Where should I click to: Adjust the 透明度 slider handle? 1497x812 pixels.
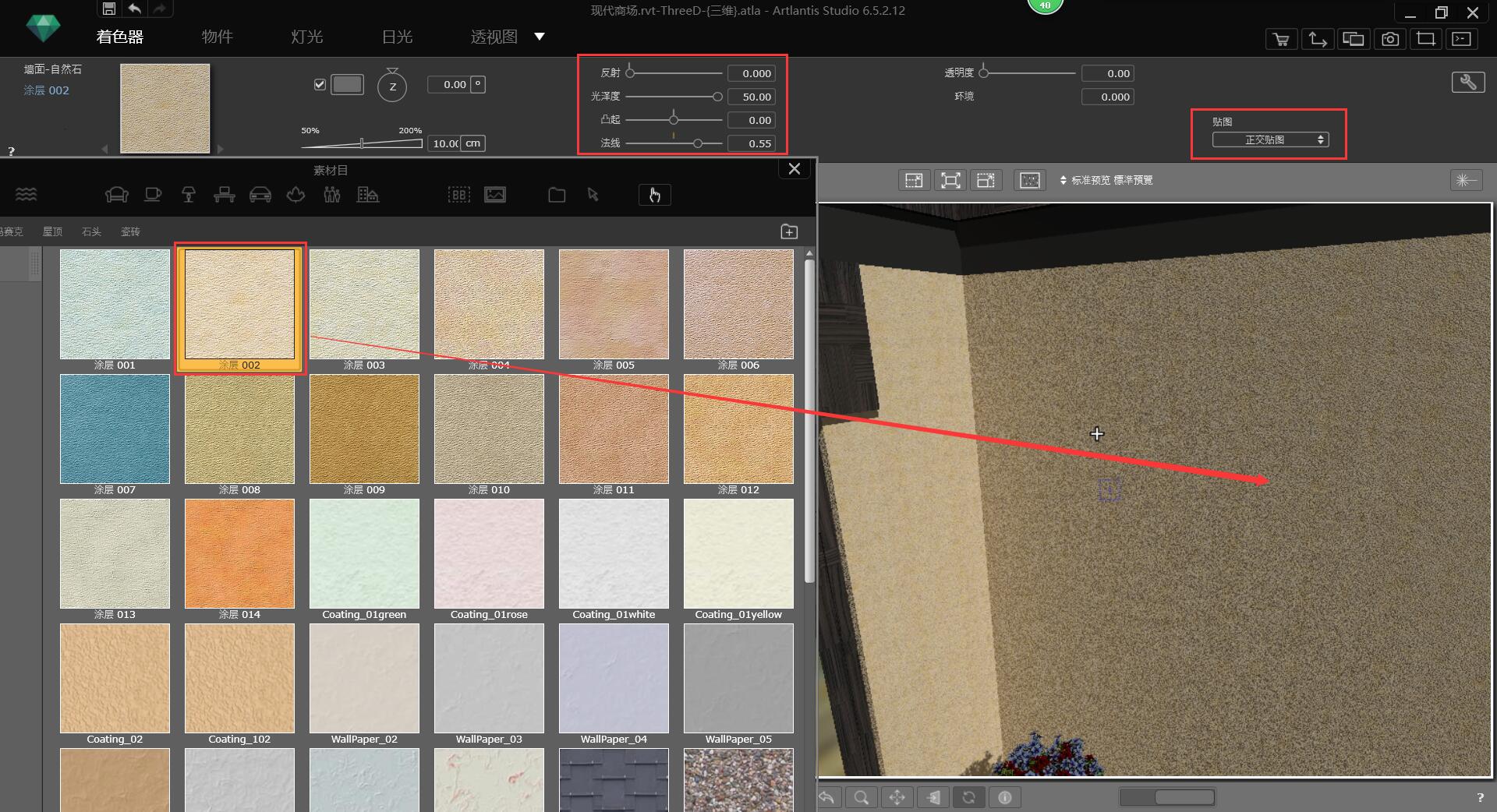(x=984, y=72)
